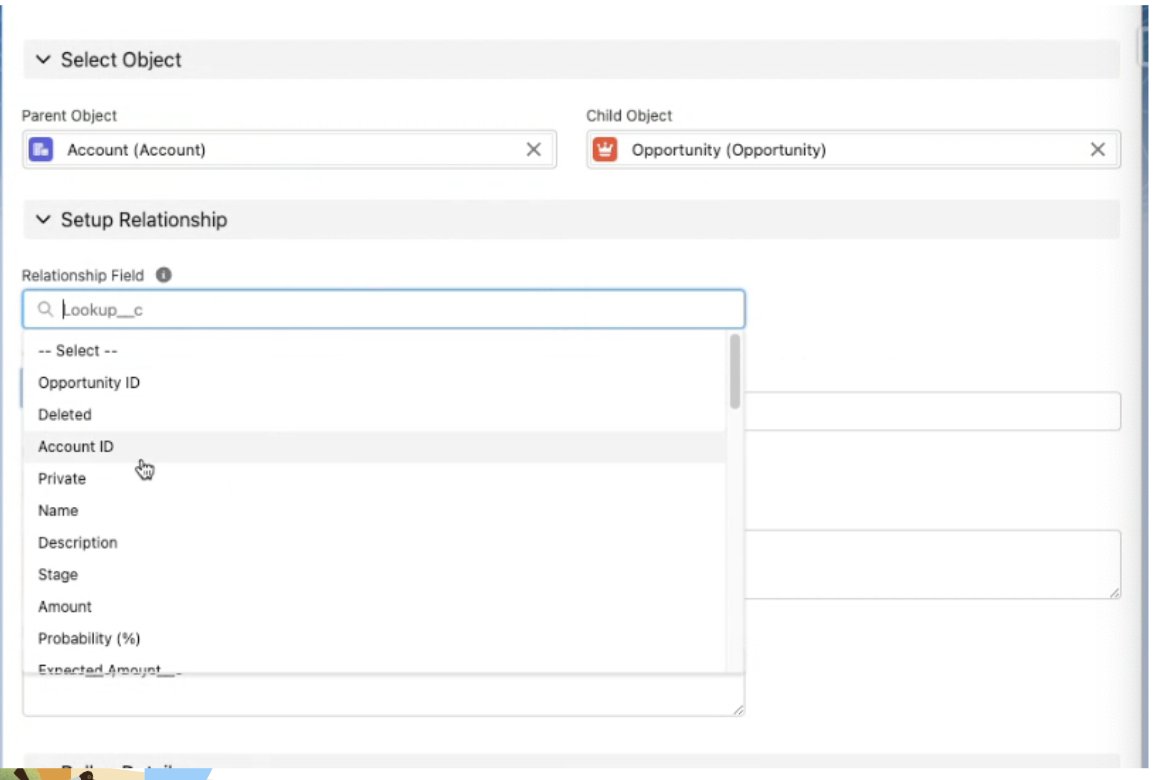Click the 'Select Object' section header
The width and height of the screenshot is (1162, 780).
coord(571,59)
